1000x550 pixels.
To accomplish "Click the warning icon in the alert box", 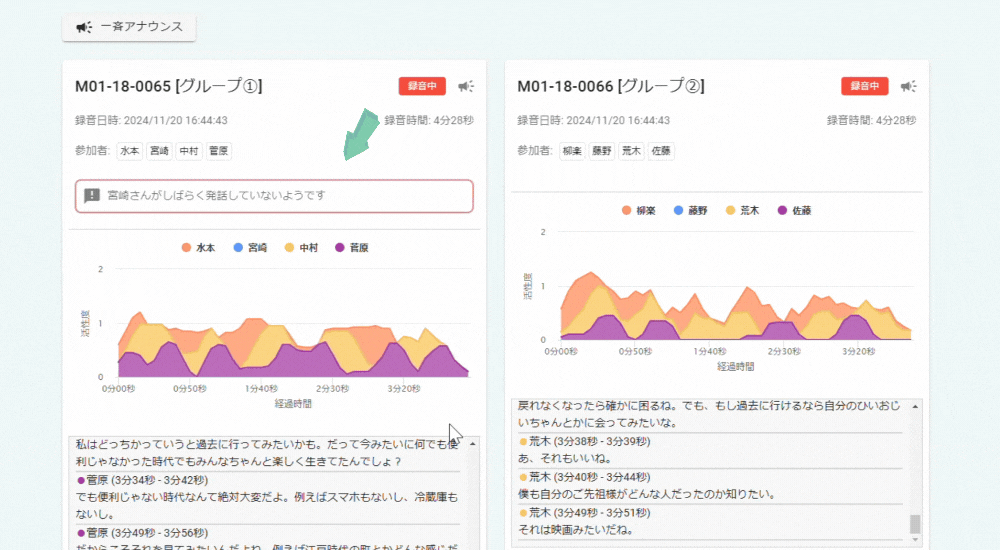I will click(92, 196).
